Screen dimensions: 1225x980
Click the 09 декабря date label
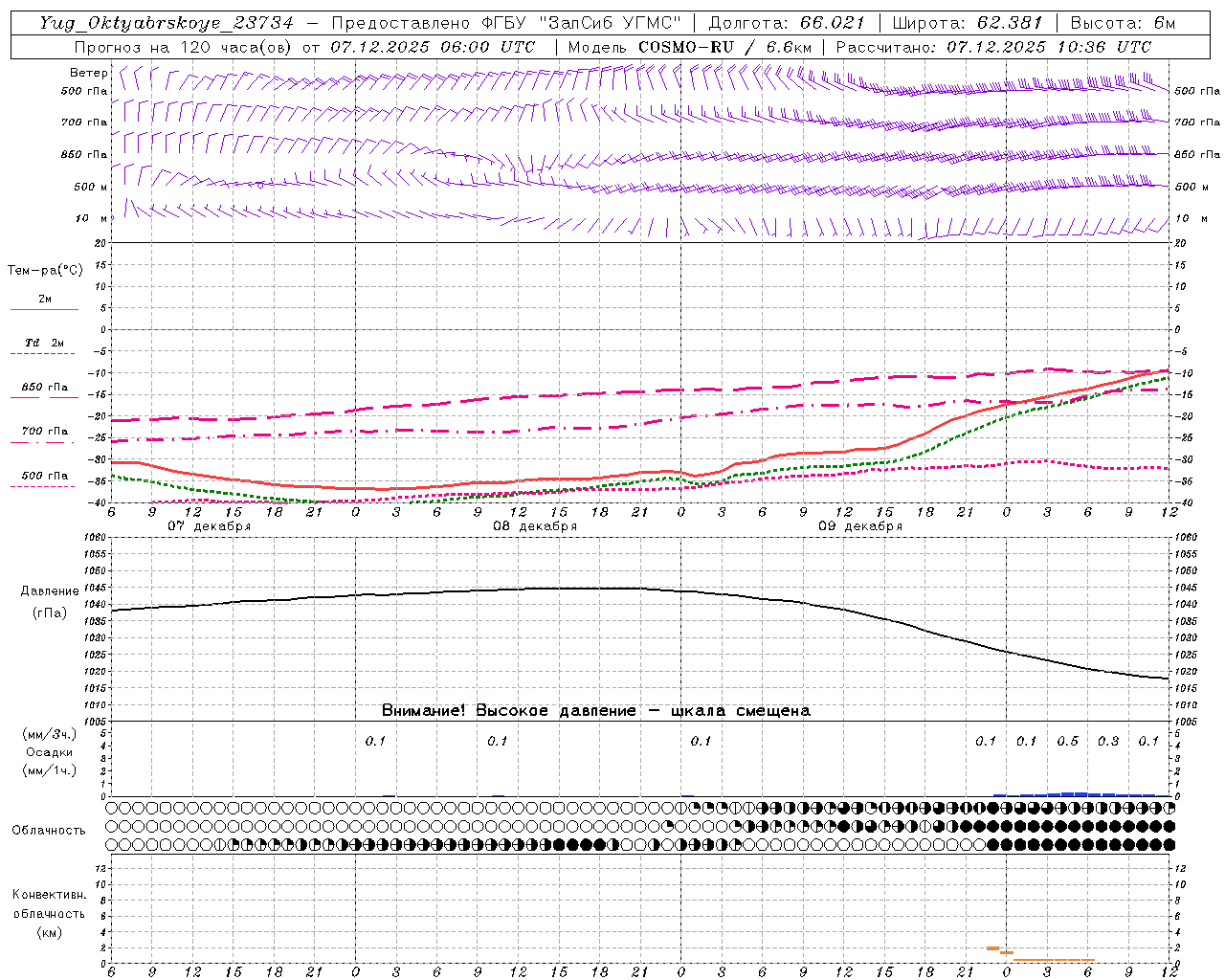[860, 526]
